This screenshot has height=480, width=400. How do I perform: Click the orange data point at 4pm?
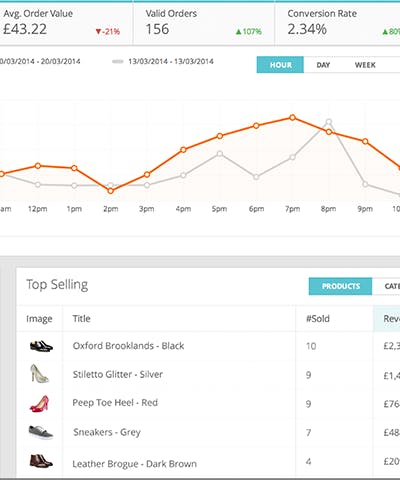[183, 150]
